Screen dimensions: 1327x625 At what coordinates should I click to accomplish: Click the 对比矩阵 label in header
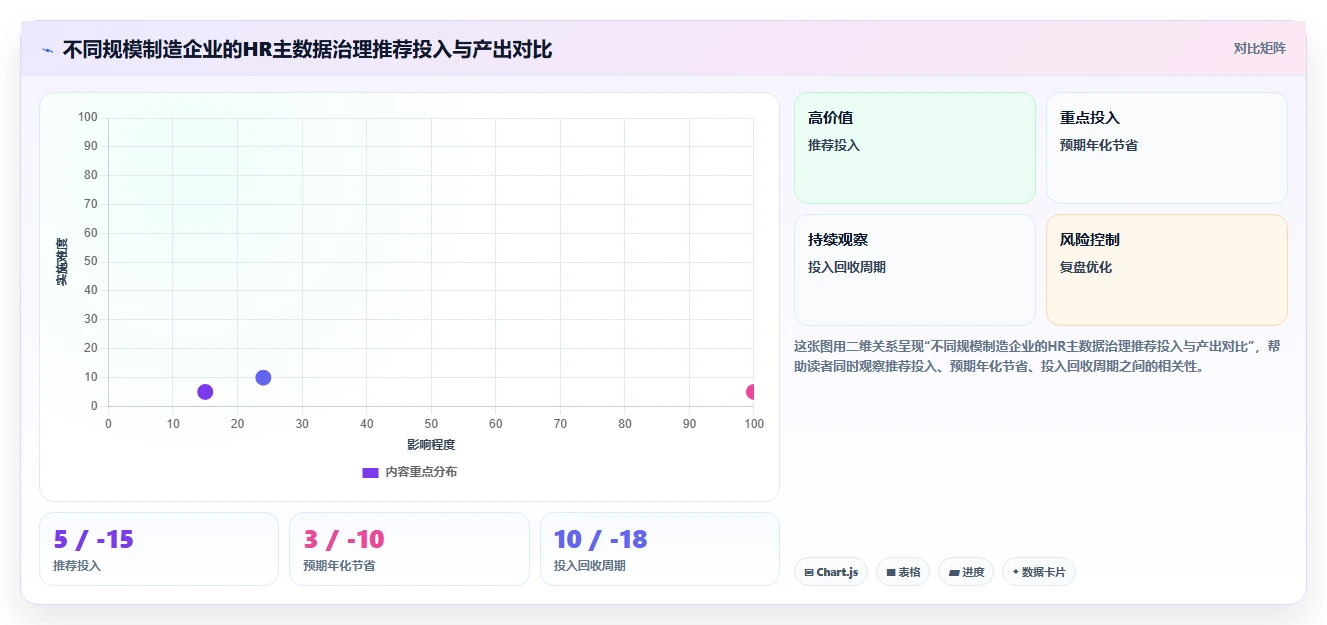1259,48
